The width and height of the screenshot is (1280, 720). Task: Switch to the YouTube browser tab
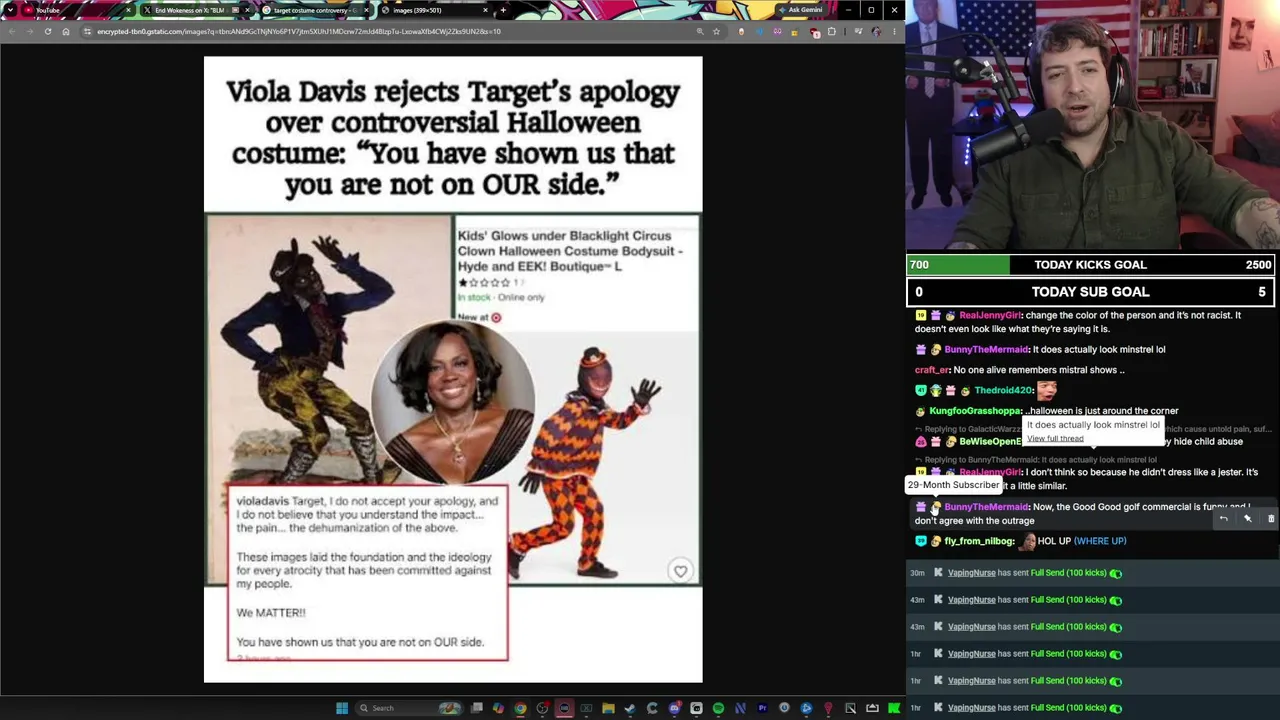[75, 10]
